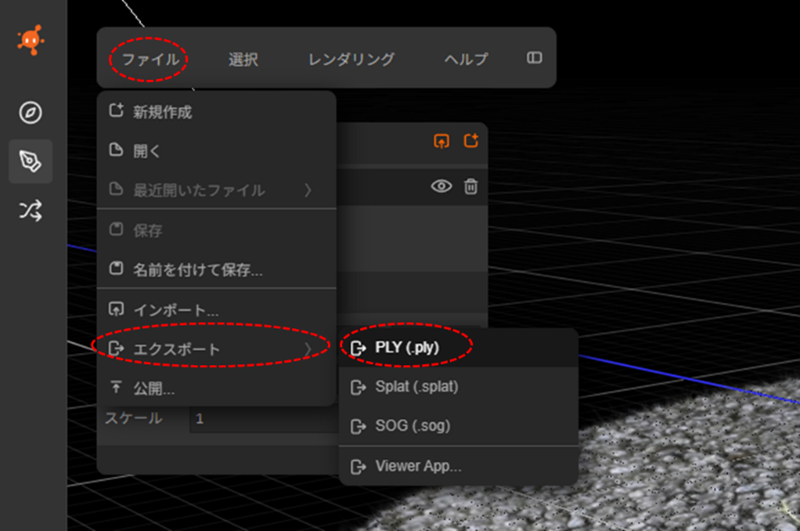The height and width of the screenshot is (531, 800).
Task: Toggle splat visibility with the eye icon
Action: (x=441, y=186)
